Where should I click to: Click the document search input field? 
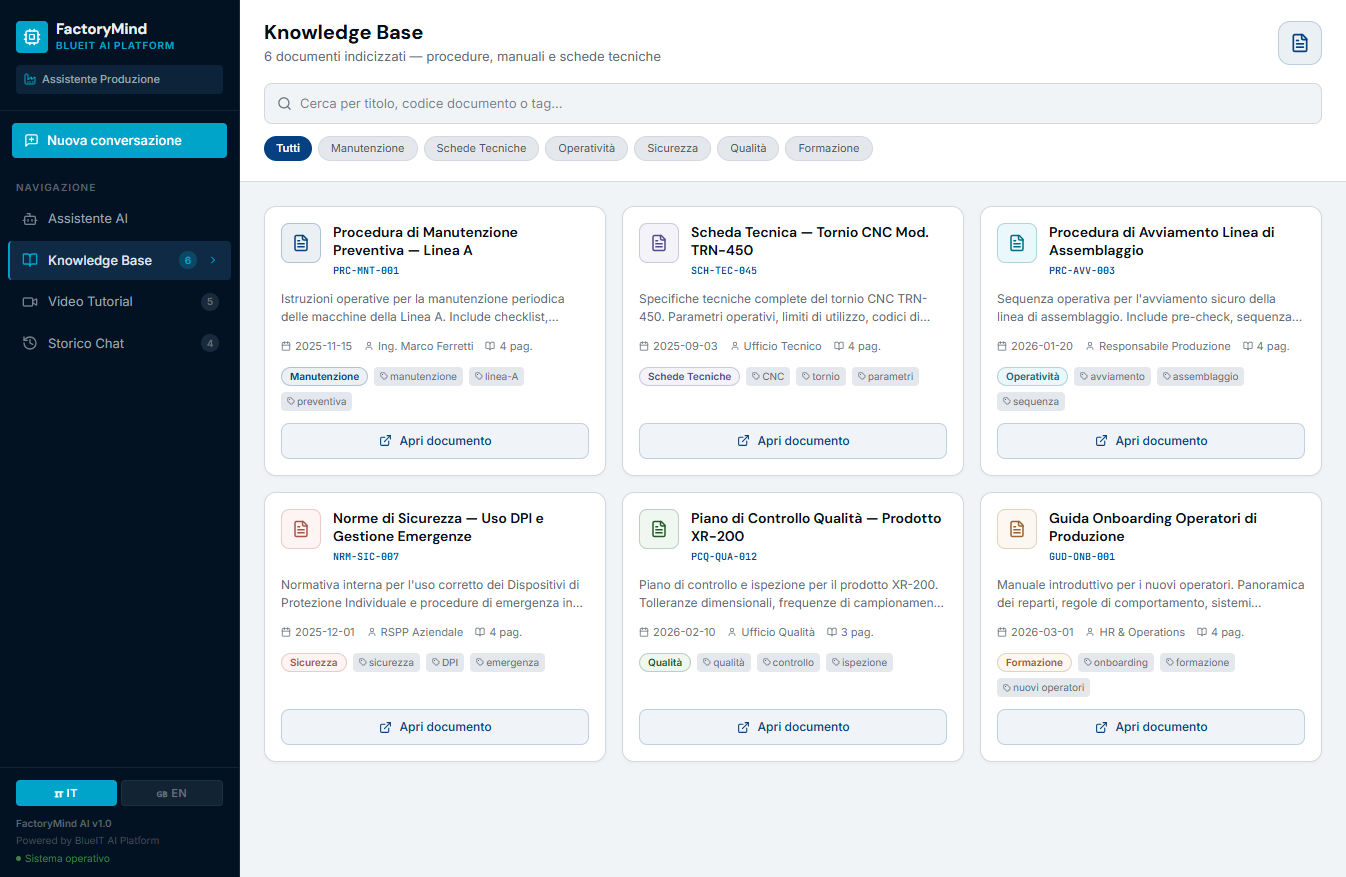pyautogui.click(x=793, y=103)
